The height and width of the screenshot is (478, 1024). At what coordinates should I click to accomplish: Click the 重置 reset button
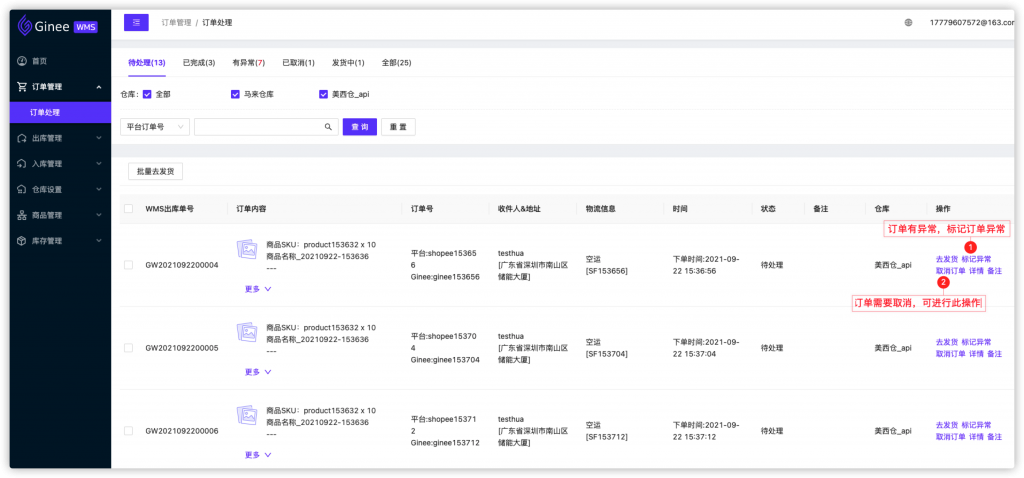398,127
